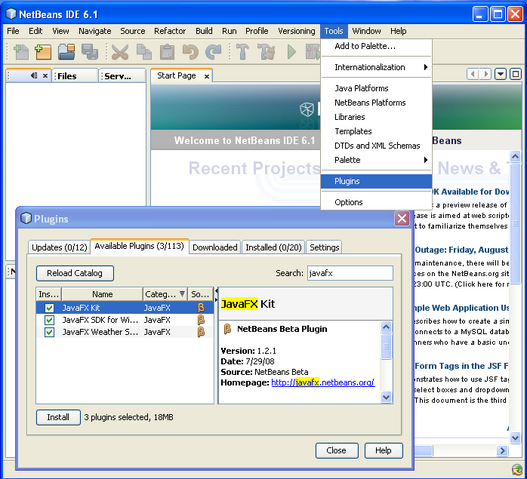Image resolution: width=527 pixels, height=479 pixels.
Task: Open the Refactor menu
Action: point(170,31)
